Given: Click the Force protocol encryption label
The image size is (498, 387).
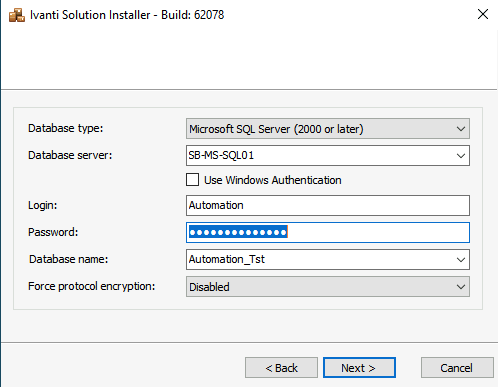Looking at the screenshot, I should click(92, 286).
